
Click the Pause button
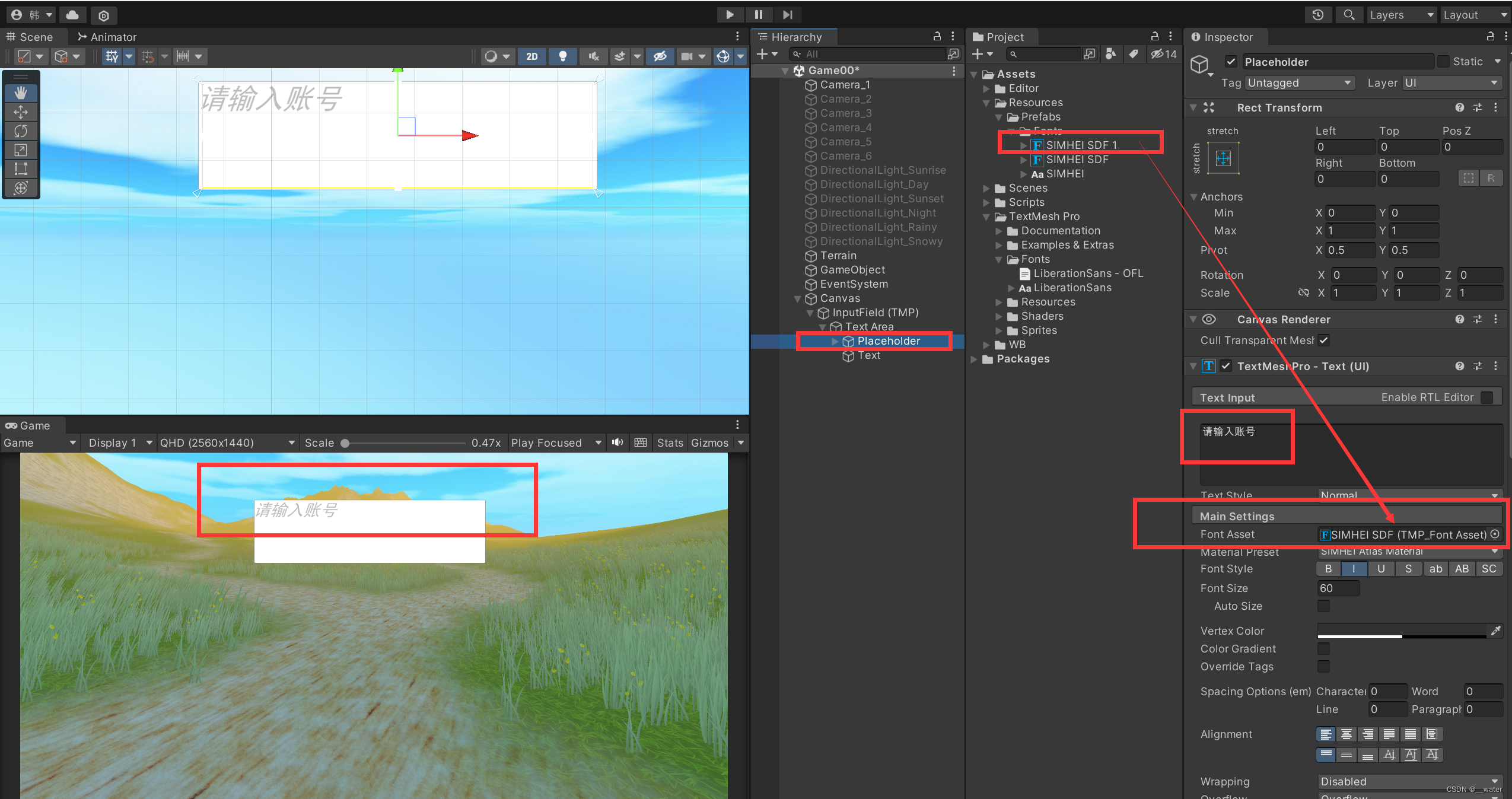click(x=758, y=15)
